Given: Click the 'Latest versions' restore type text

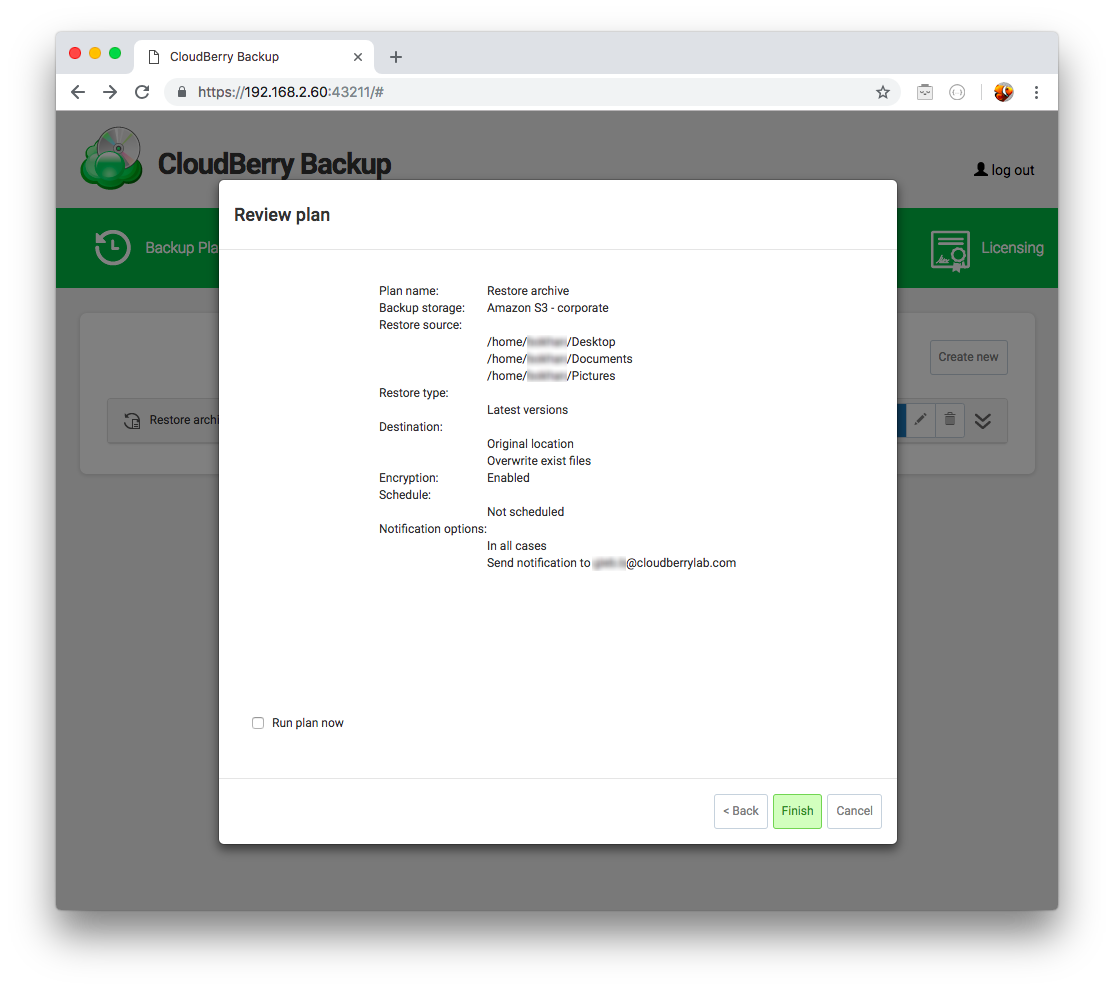Looking at the screenshot, I should click(527, 410).
